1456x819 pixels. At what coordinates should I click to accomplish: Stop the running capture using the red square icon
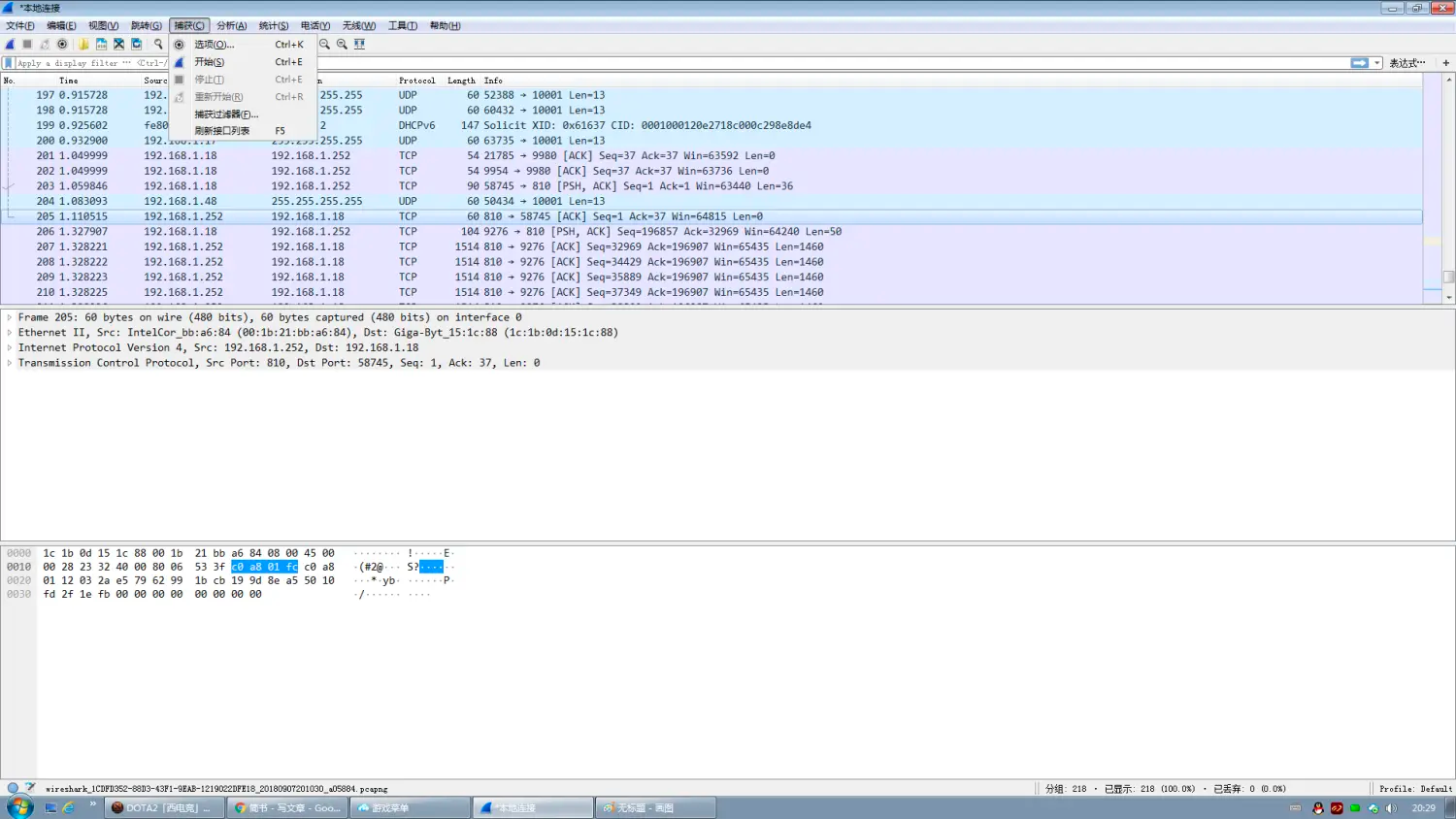27,44
